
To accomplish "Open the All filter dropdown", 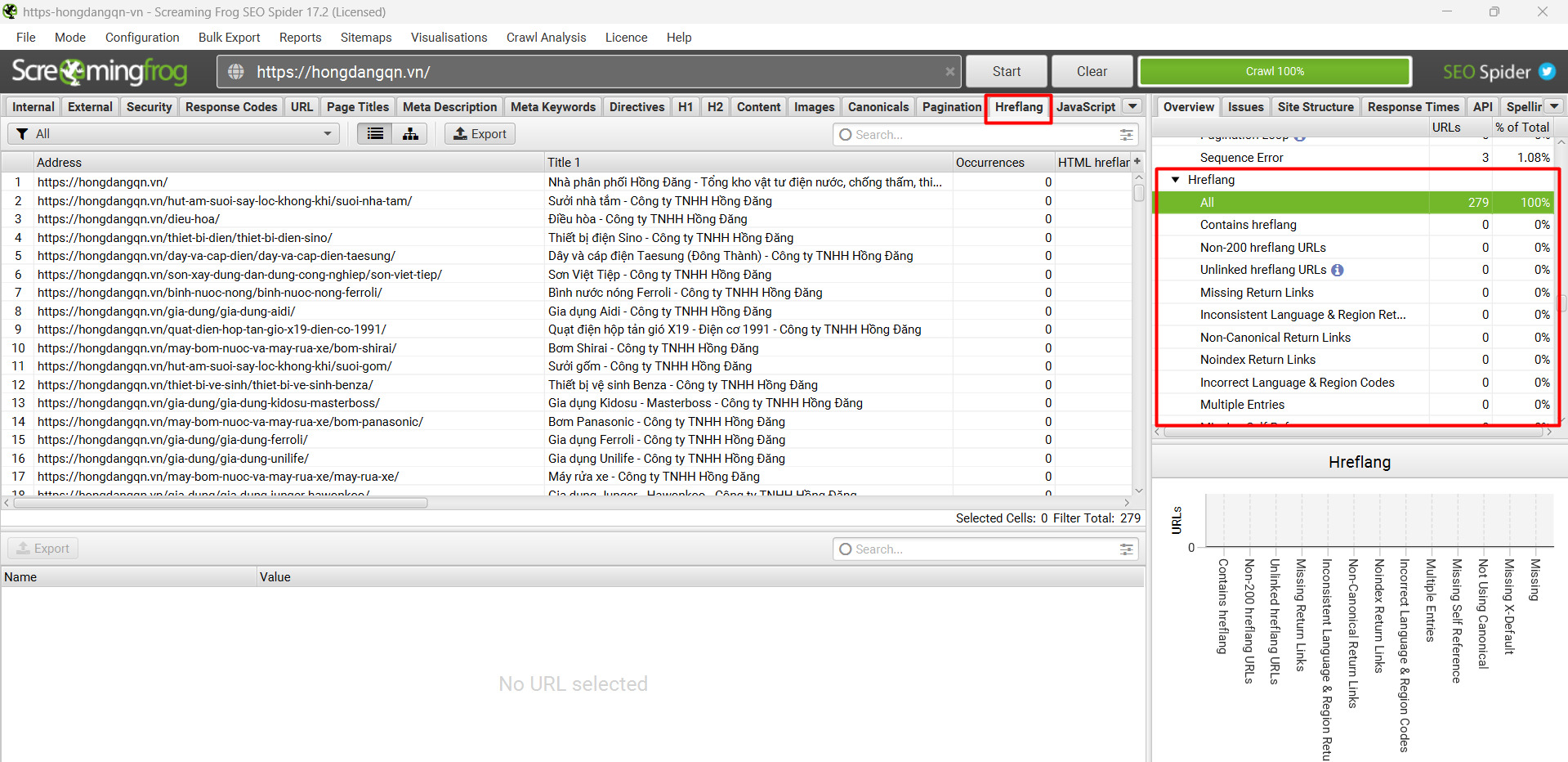I will pos(173,134).
